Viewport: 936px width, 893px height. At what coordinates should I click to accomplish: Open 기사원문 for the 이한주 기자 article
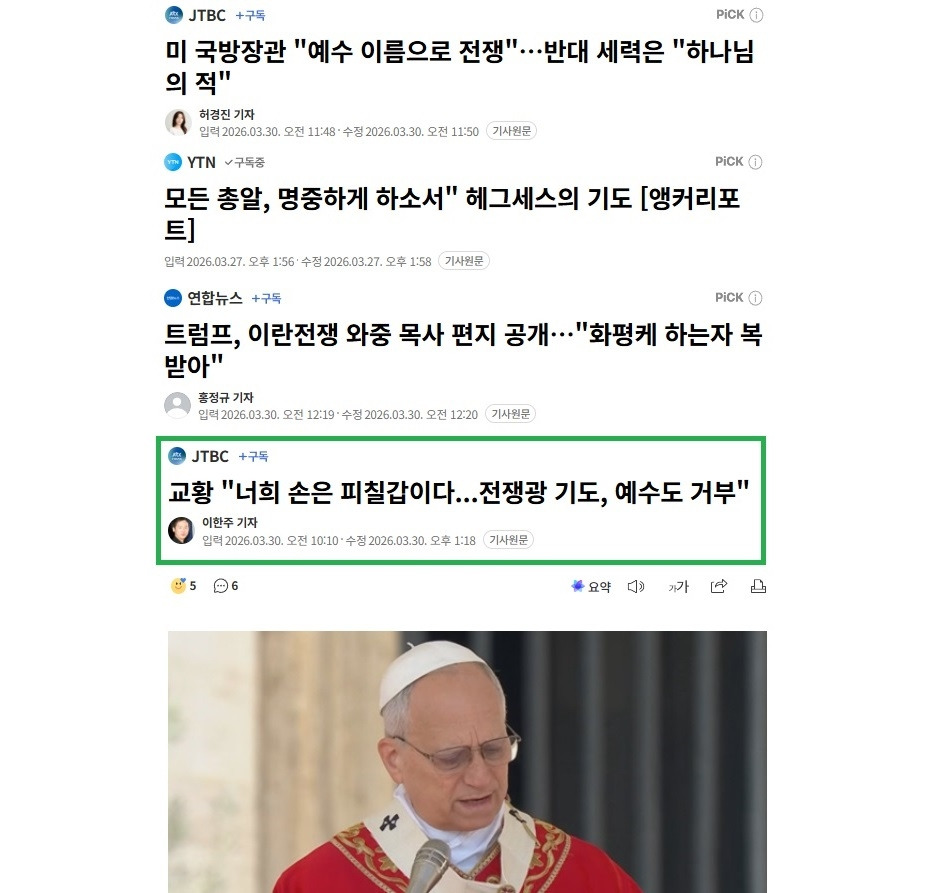(x=508, y=540)
